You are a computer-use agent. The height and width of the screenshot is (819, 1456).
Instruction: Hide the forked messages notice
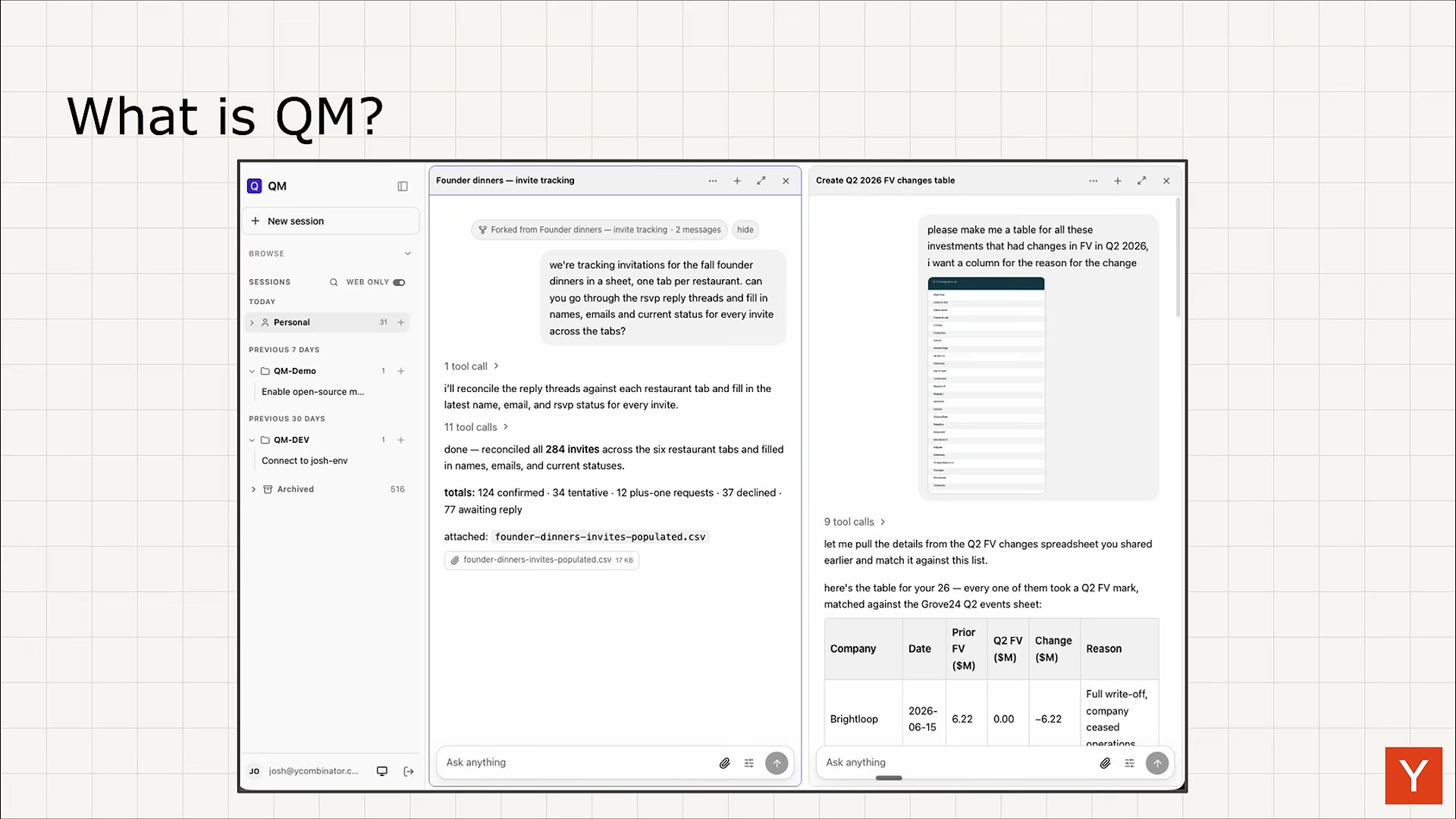coord(745,230)
